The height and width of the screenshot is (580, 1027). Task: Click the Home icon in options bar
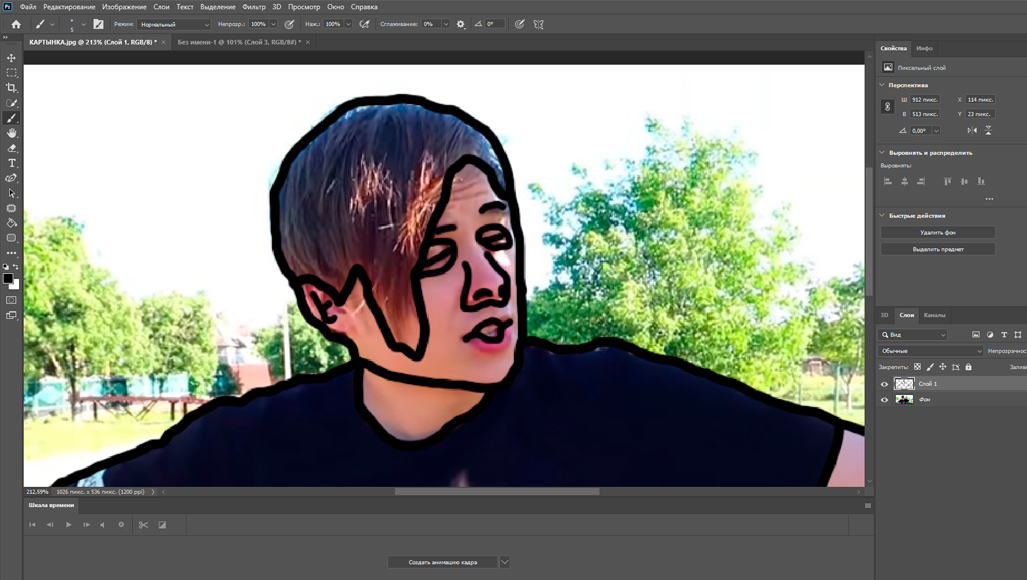(x=16, y=24)
